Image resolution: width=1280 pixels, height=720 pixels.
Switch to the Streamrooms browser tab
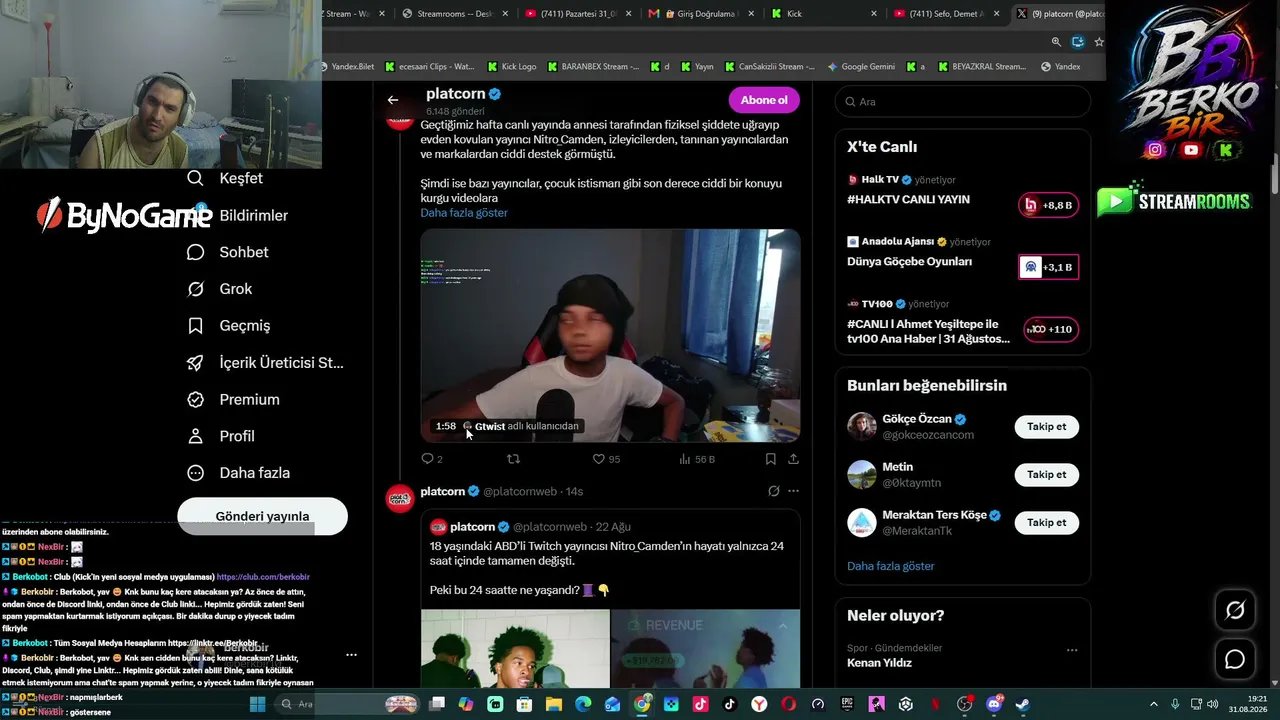456,14
